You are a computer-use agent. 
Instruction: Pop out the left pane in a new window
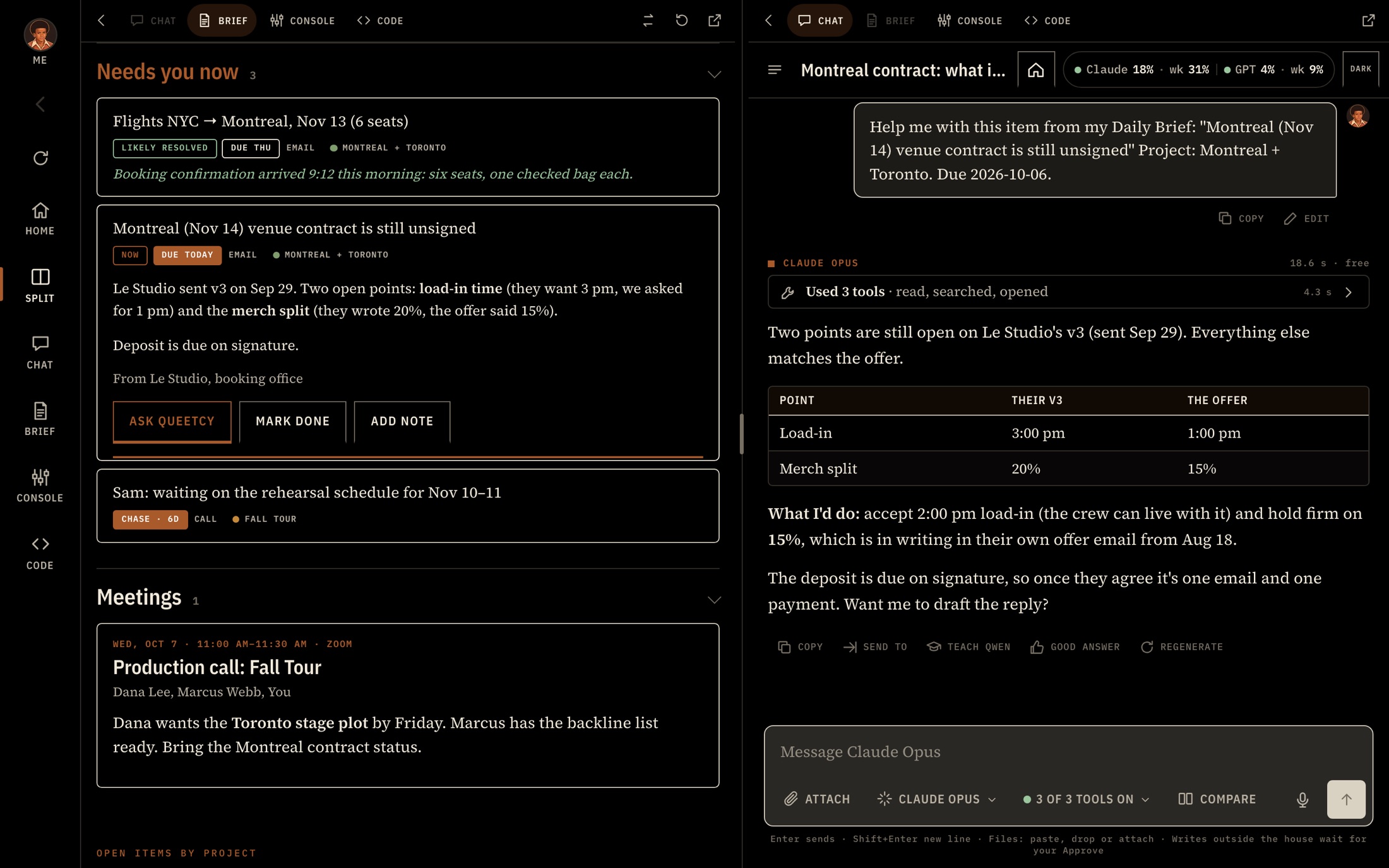[714, 21]
